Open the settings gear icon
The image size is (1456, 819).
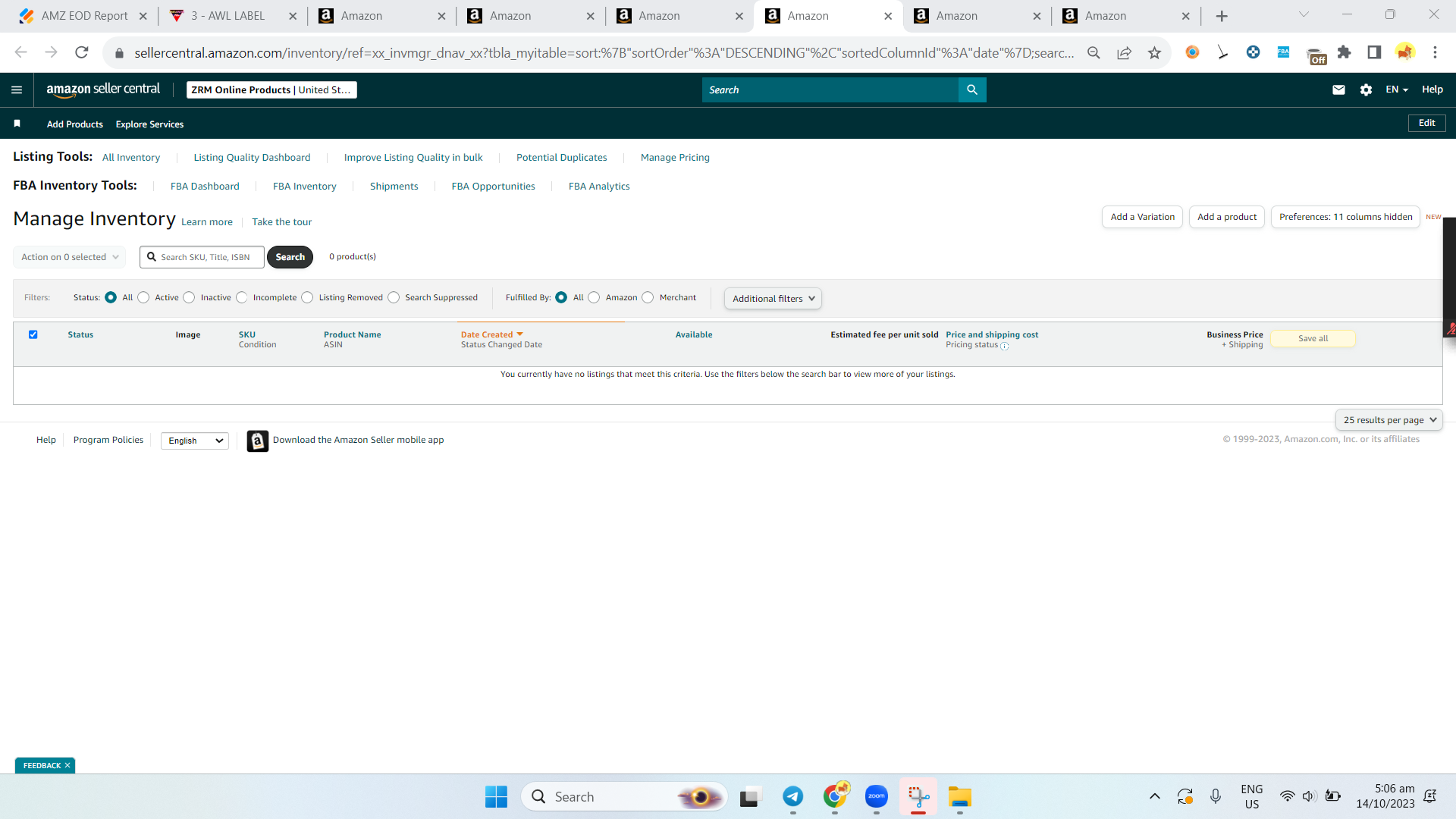tap(1366, 89)
